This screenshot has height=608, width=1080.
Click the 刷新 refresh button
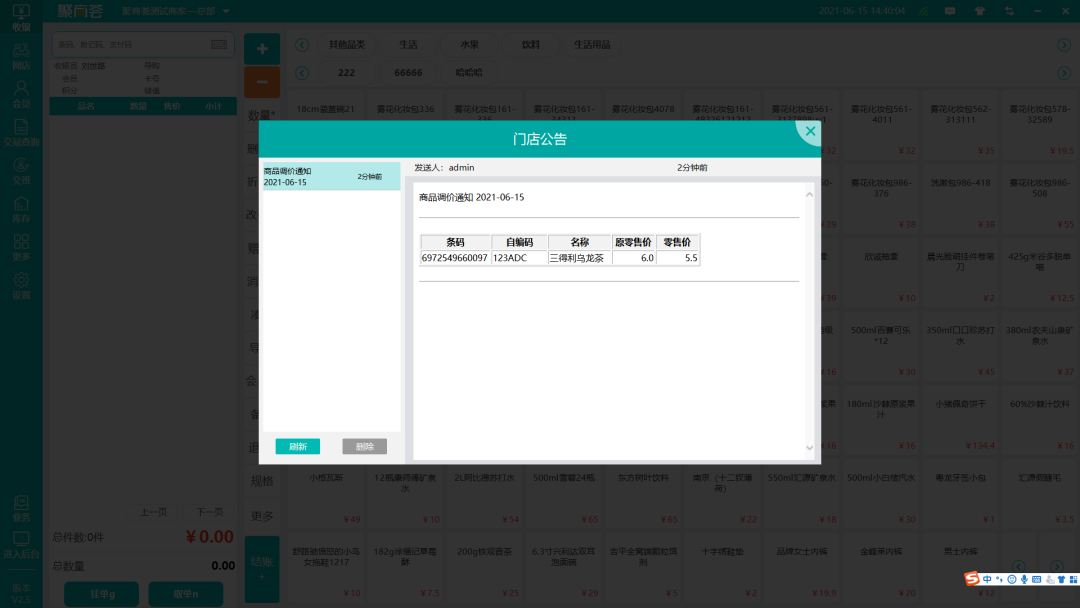click(297, 447)
